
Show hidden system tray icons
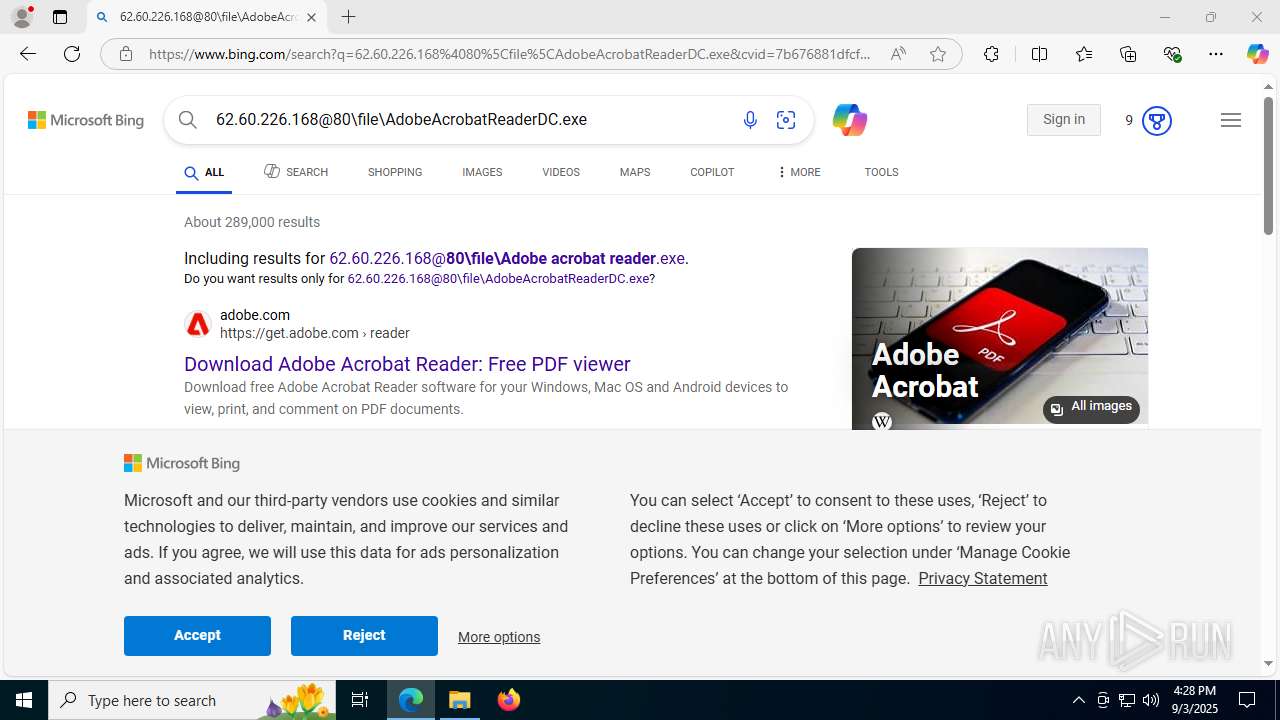coord(1078,700)
